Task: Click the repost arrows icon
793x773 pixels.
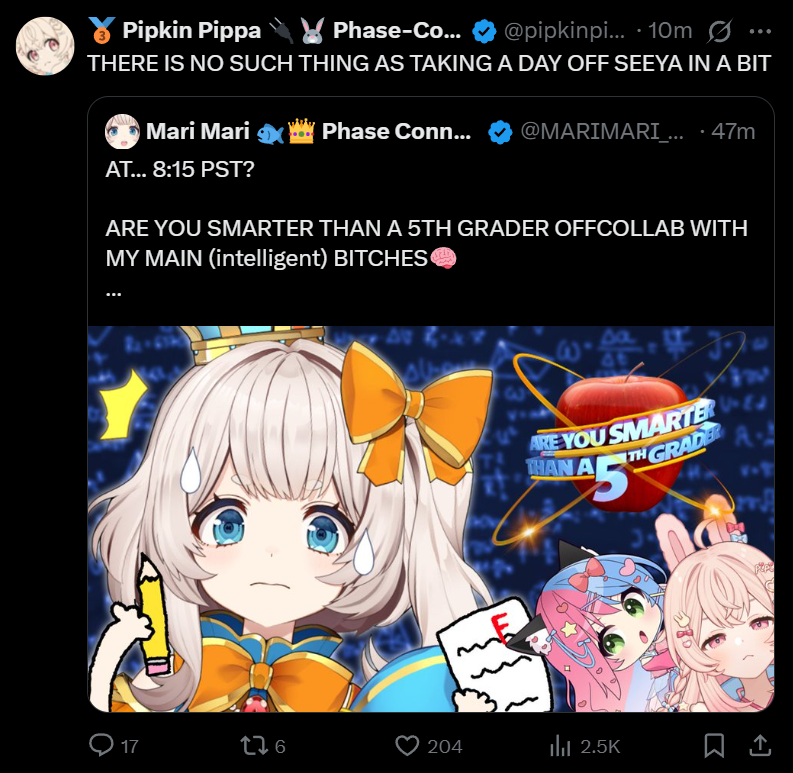Action: coord(254,746)
